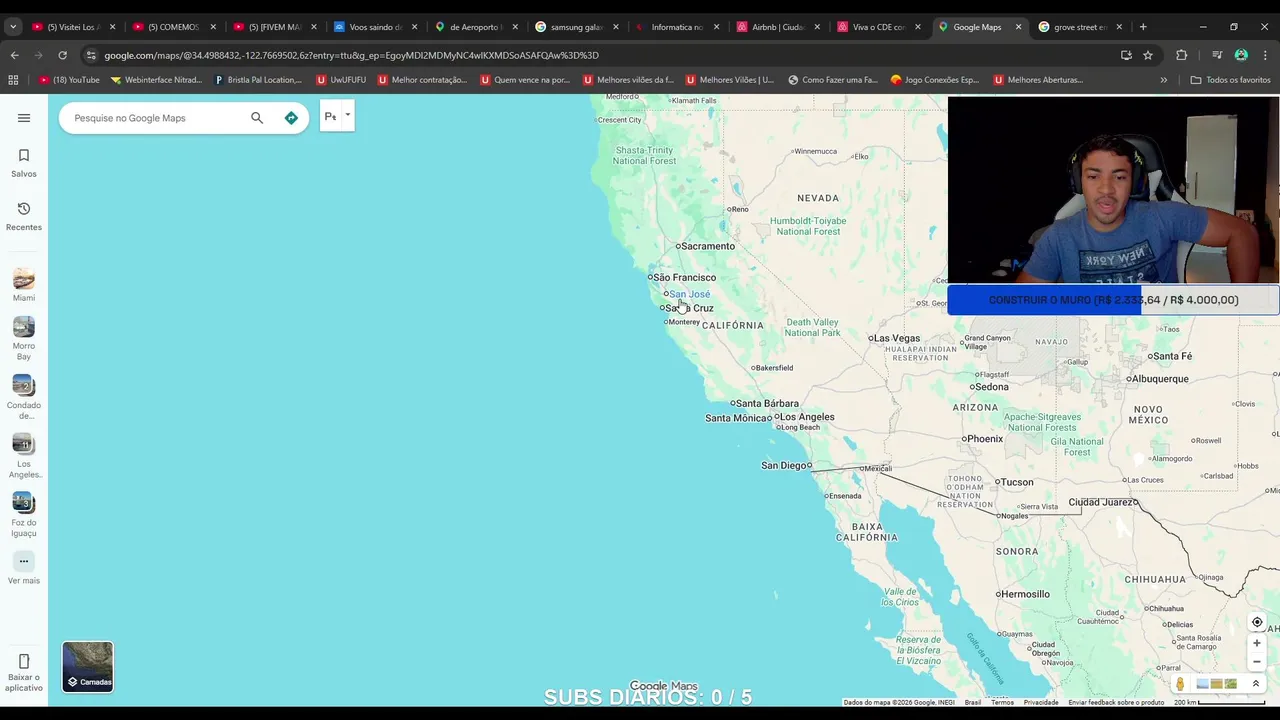Open the UwUFUFU bookmark

[x=341, y=80]
